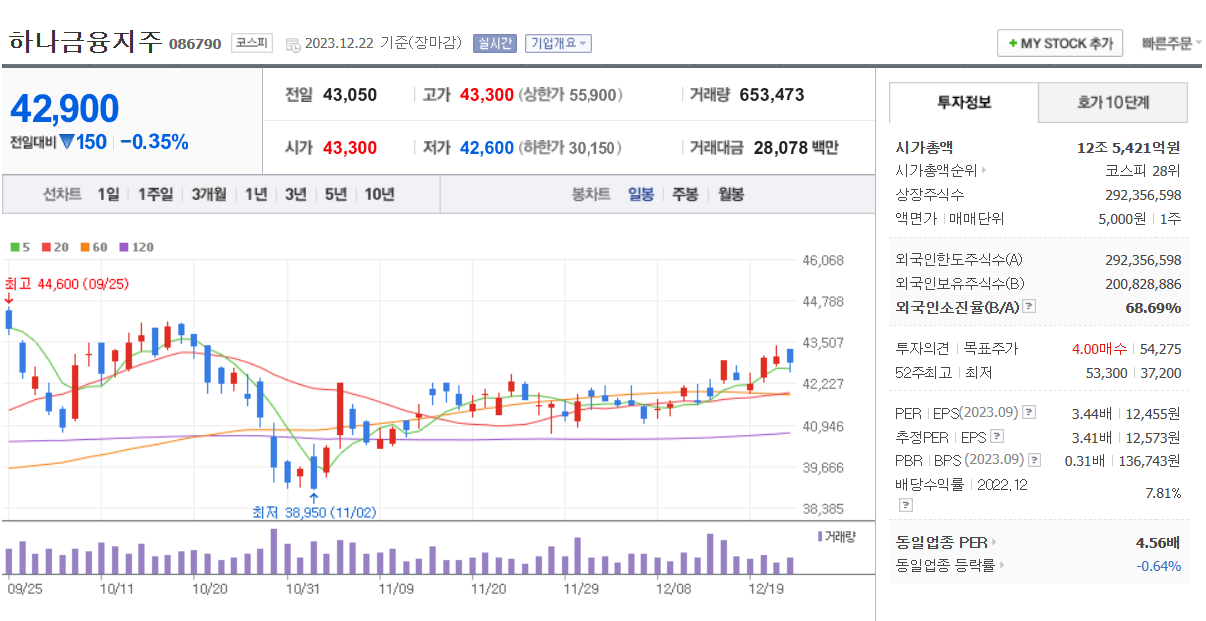Select the 5년 line chart period

[x=335, y=195]
